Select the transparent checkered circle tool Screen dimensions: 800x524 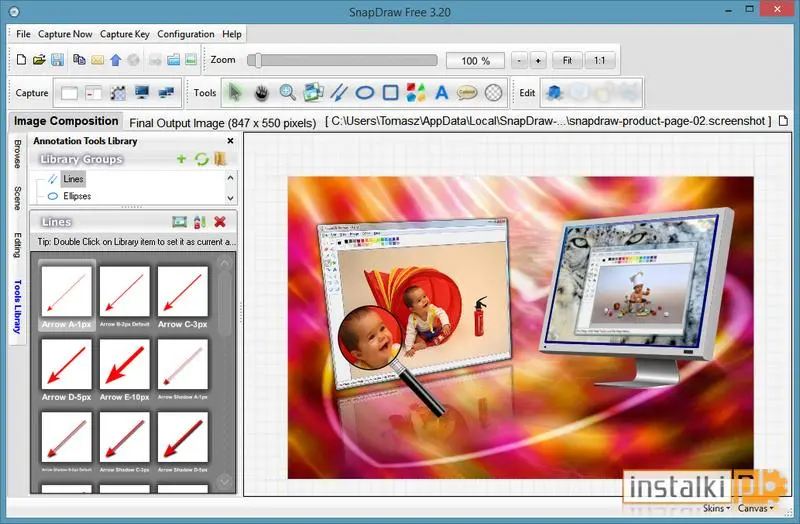493,93
